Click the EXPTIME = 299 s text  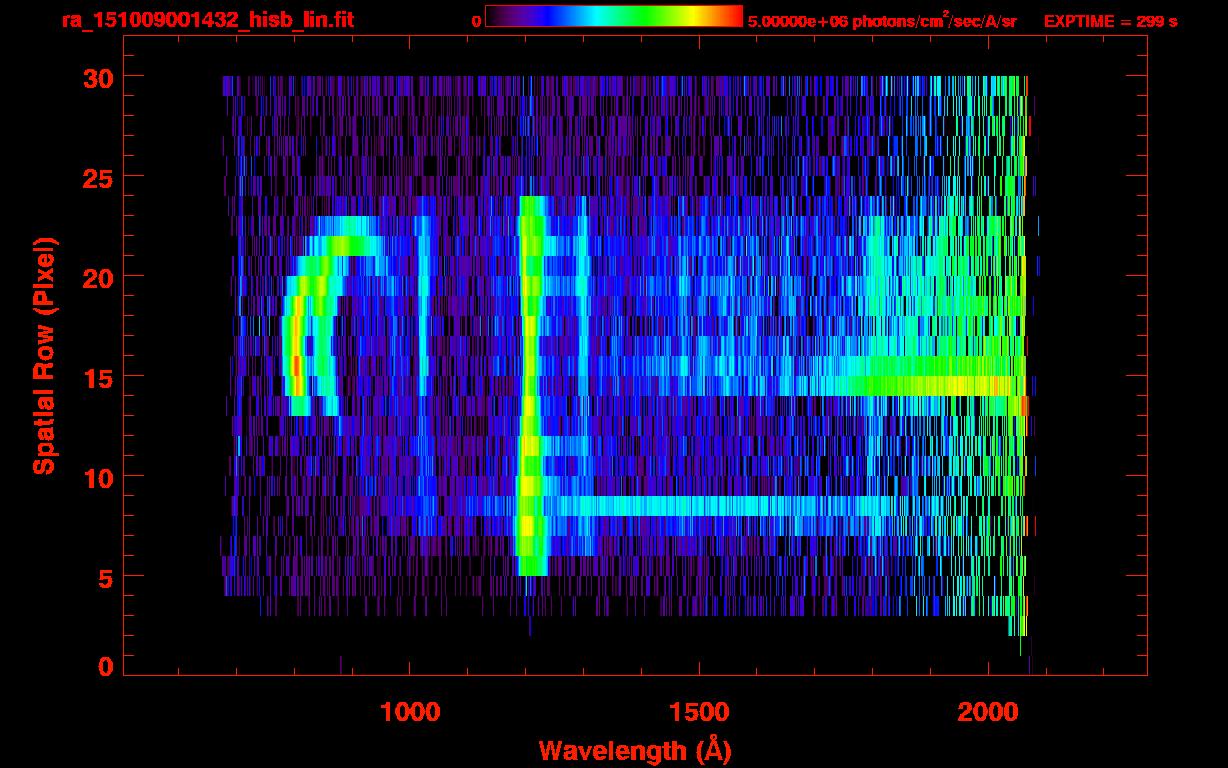tap(1110, 21)
